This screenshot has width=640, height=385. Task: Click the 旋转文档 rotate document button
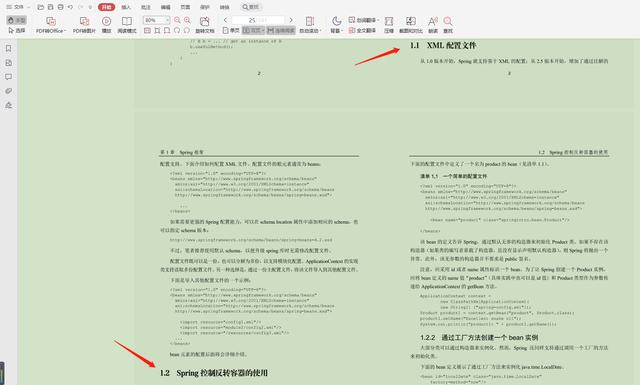coord(204,25)
